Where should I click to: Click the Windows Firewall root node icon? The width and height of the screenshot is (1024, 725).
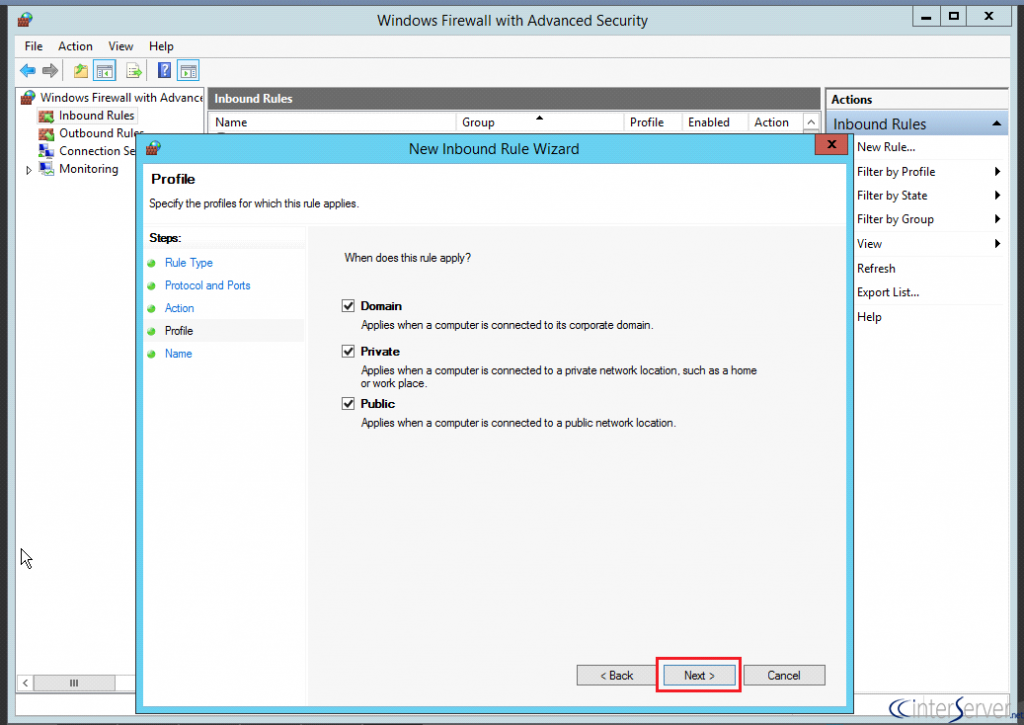(x=27, y=98)
